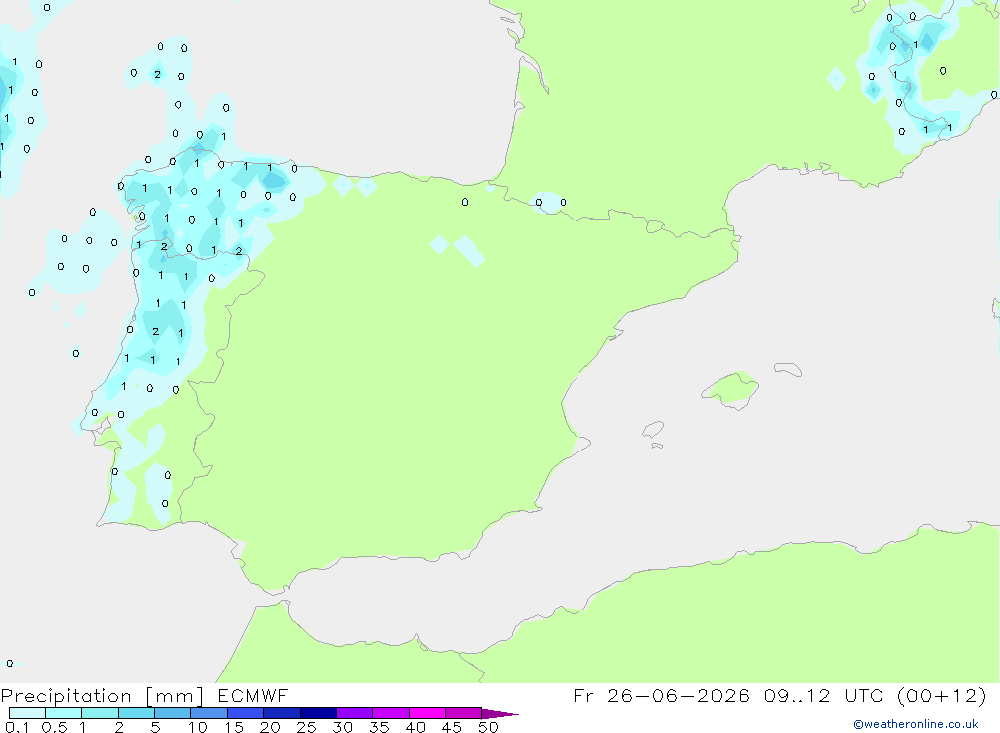Click the isolated diamond rain patch in France

point(836,79)
